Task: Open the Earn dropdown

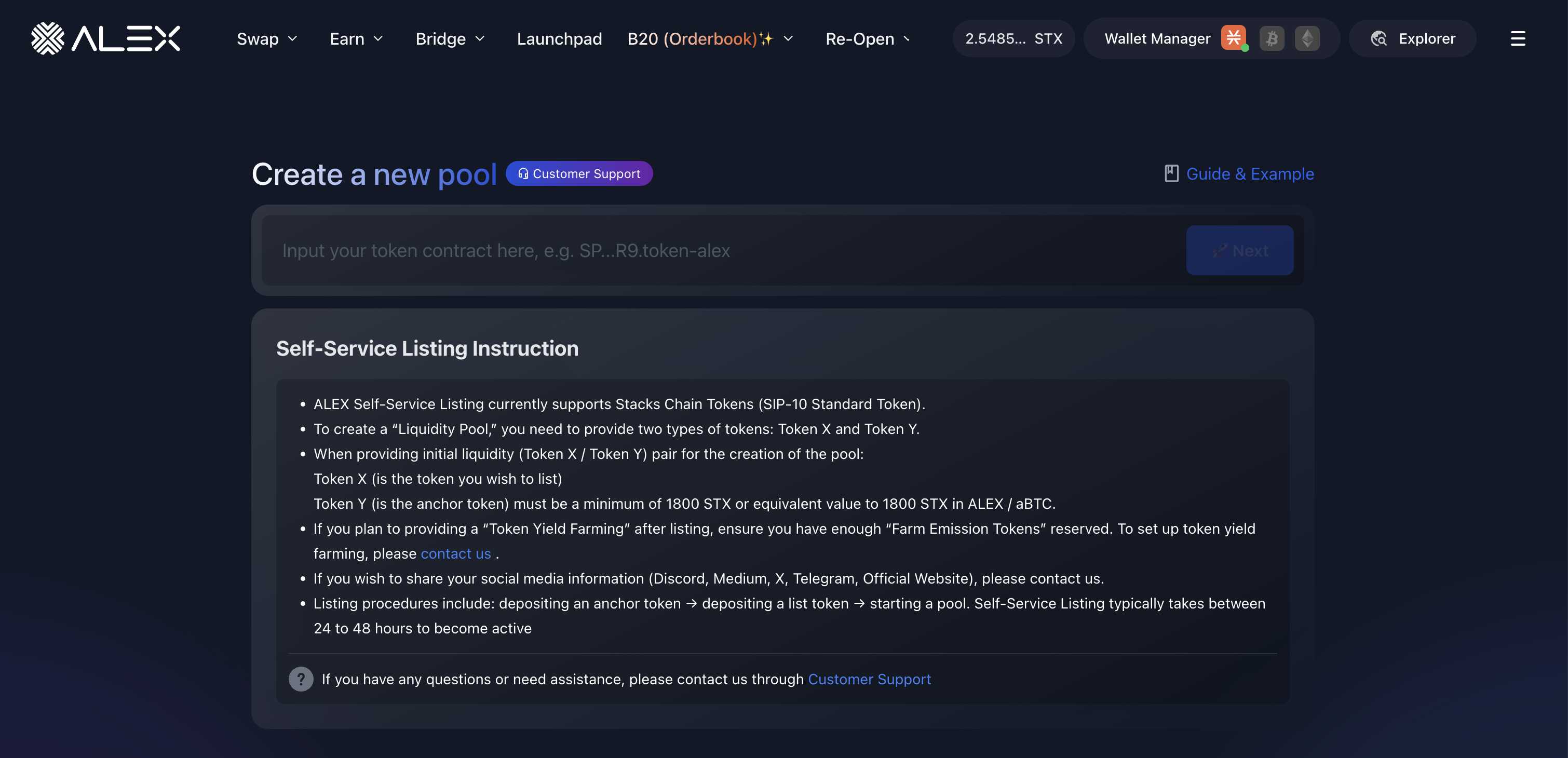Action: 356,38
